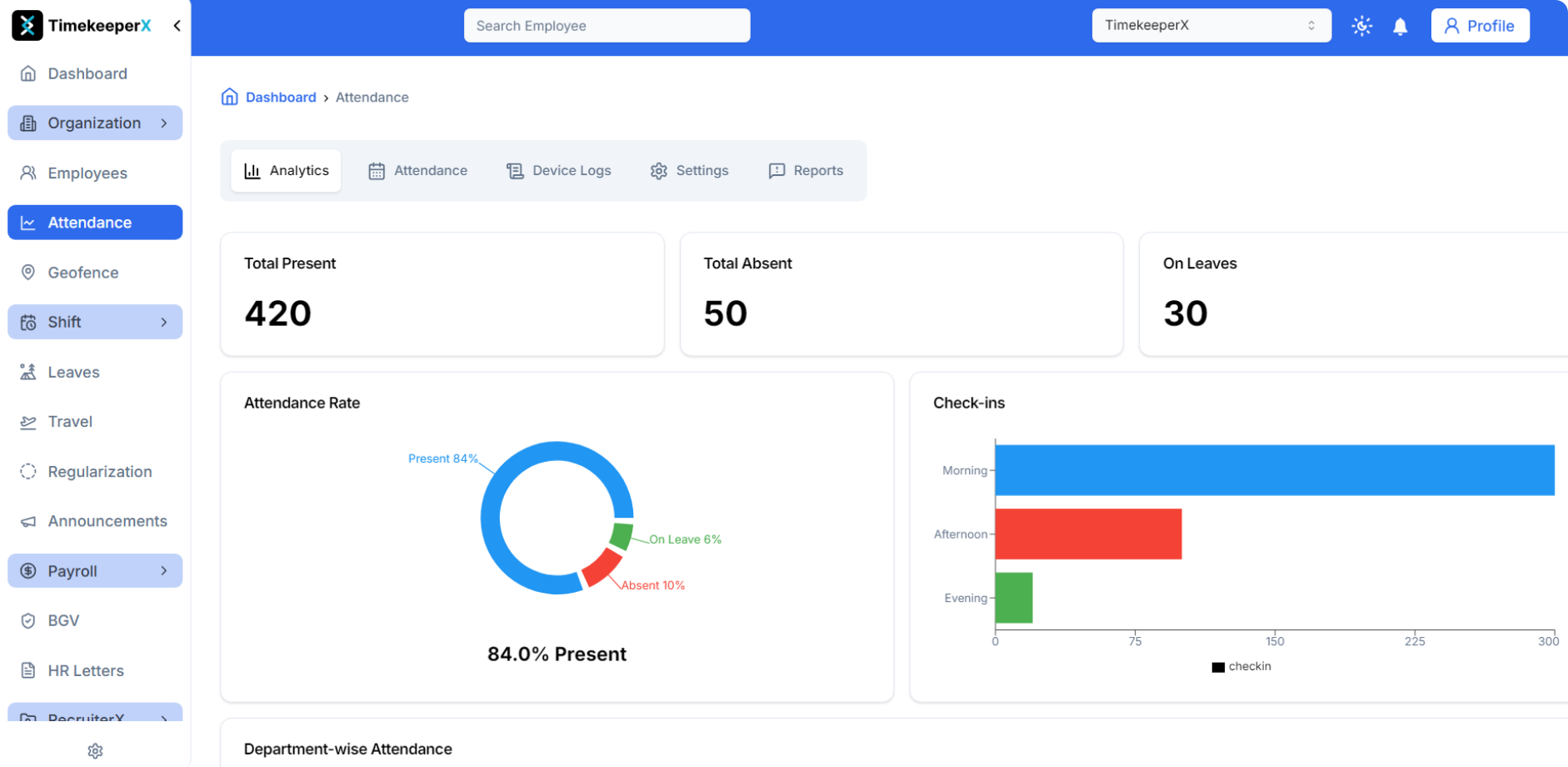Click the Morning check-ins bar
Image resolution: width=1568 pixels, height=767 pixels.
point(1275,470)
